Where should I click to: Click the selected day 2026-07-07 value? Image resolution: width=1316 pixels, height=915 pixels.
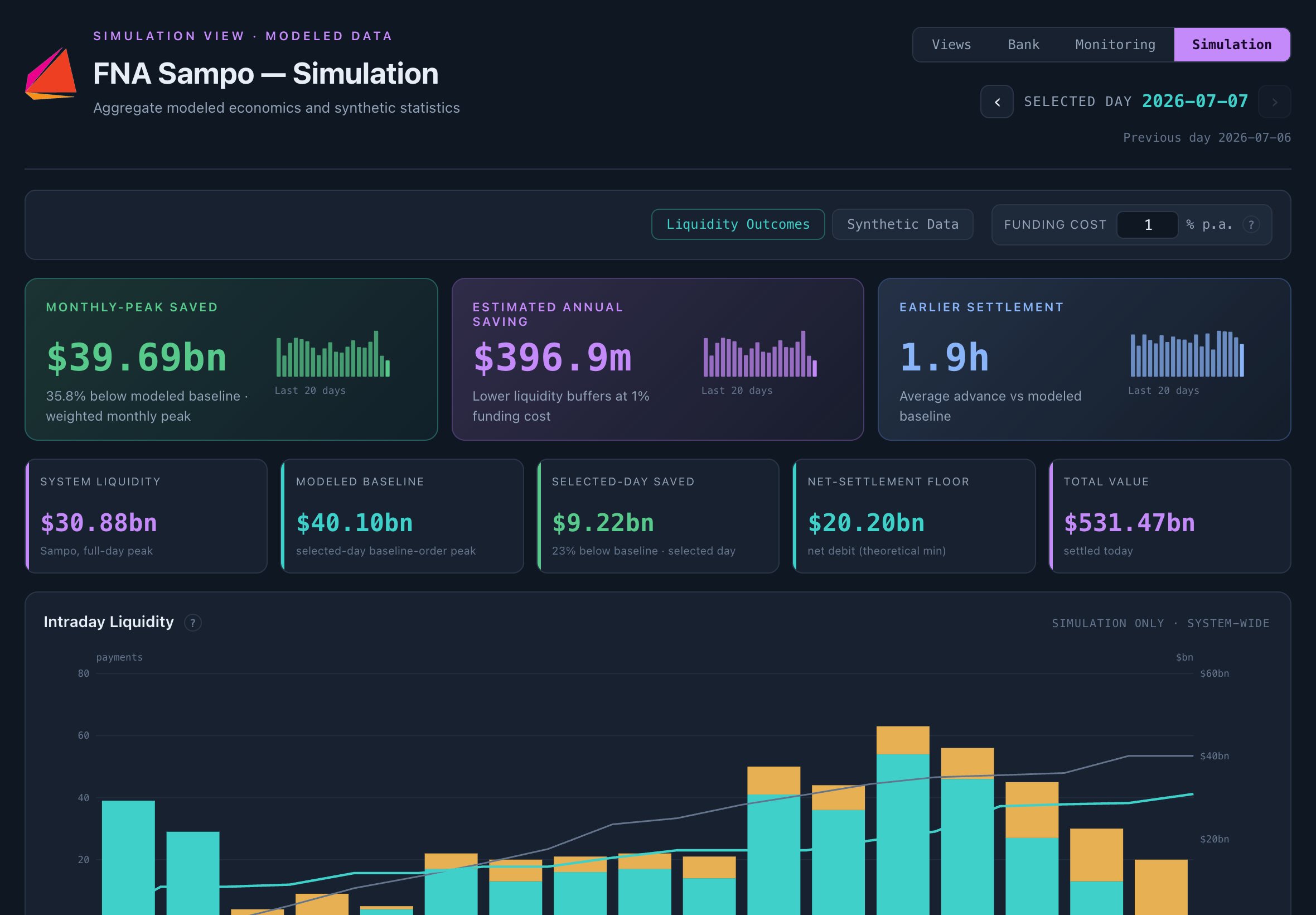tap(1194, 102)
